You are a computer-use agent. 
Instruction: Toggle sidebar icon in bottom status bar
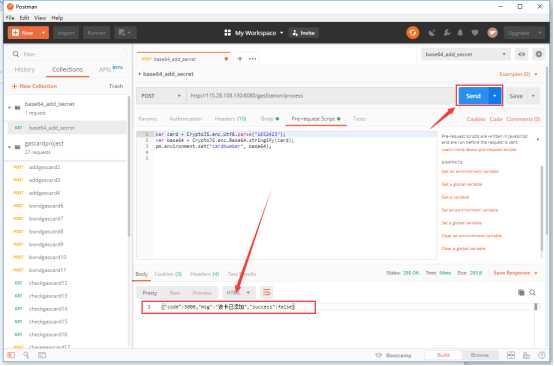click(11, 355)
